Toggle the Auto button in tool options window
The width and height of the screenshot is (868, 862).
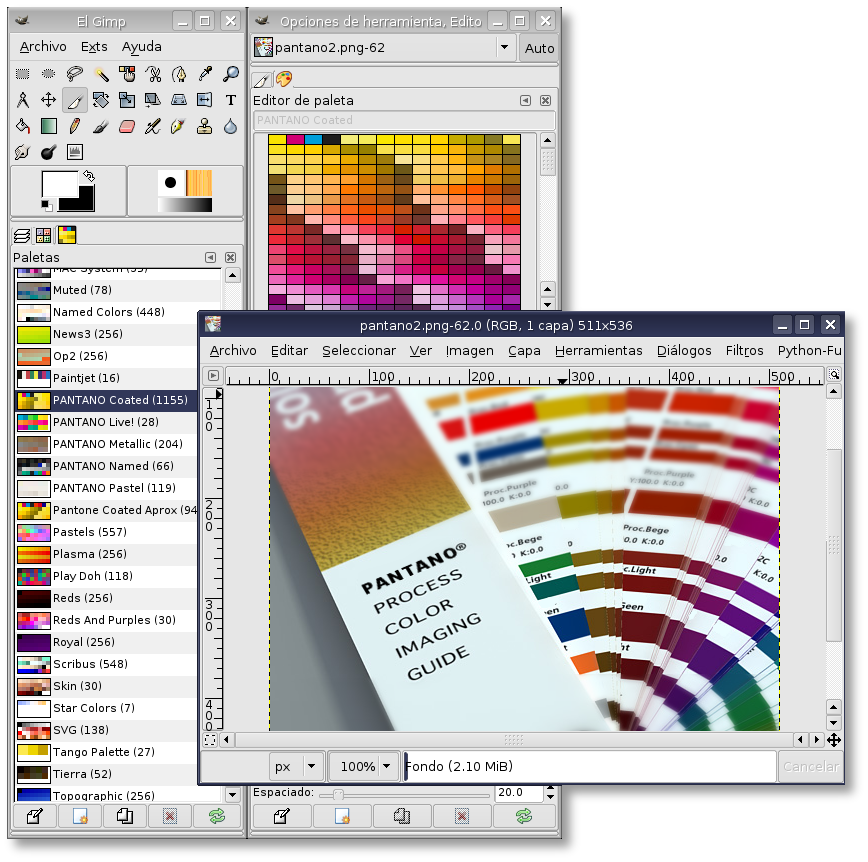tap(539, 48)
